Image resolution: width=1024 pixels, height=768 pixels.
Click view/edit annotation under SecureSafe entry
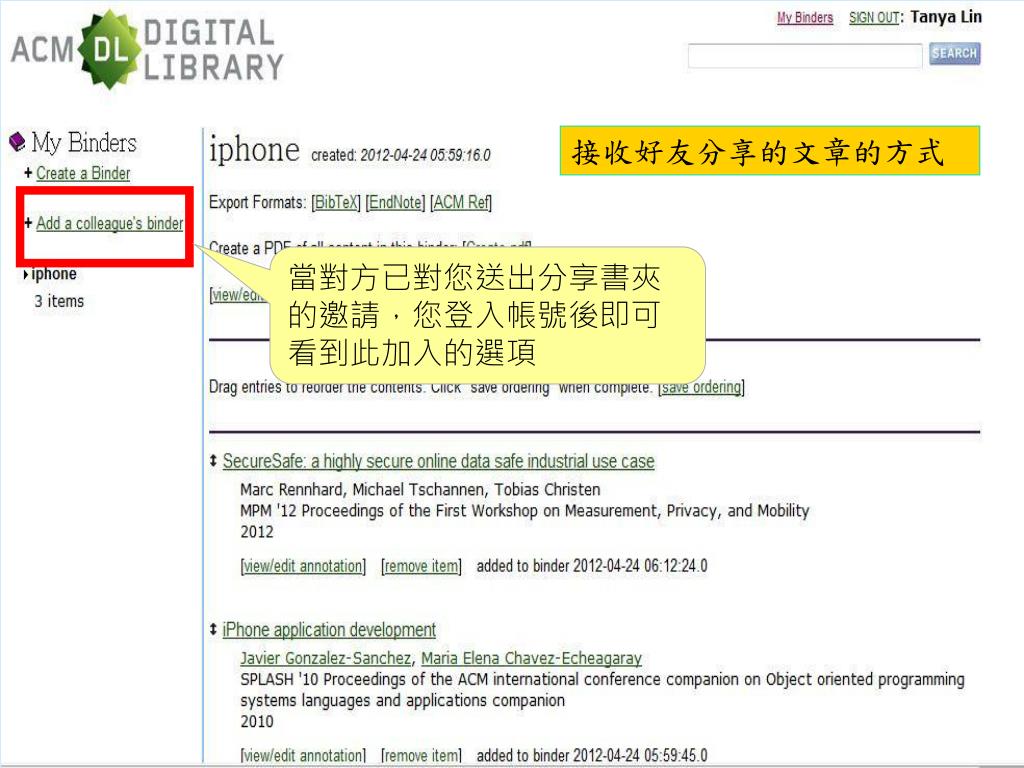[x=303, y=566]
